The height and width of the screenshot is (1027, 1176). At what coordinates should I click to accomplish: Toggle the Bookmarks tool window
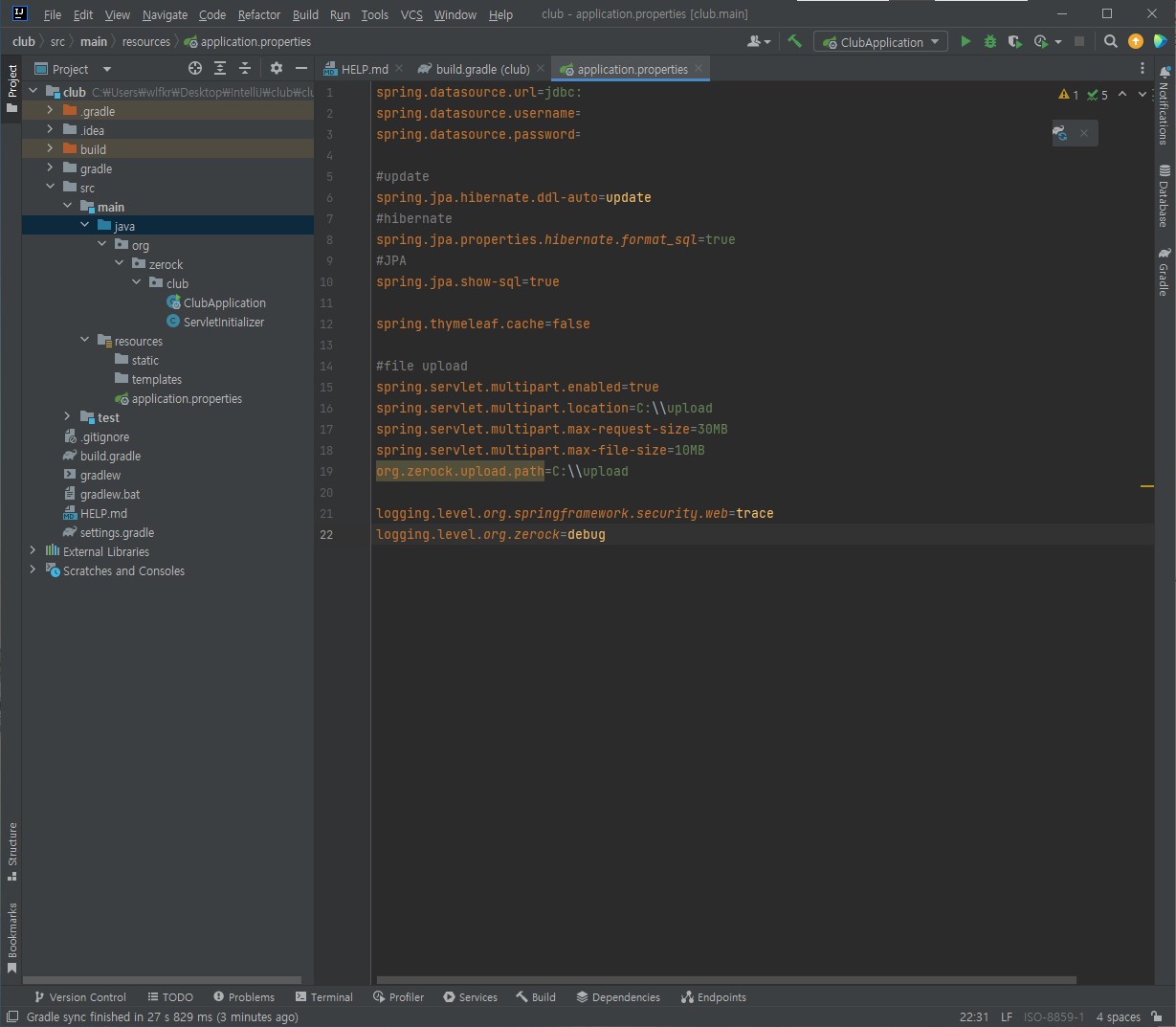(x=12, y=938)
